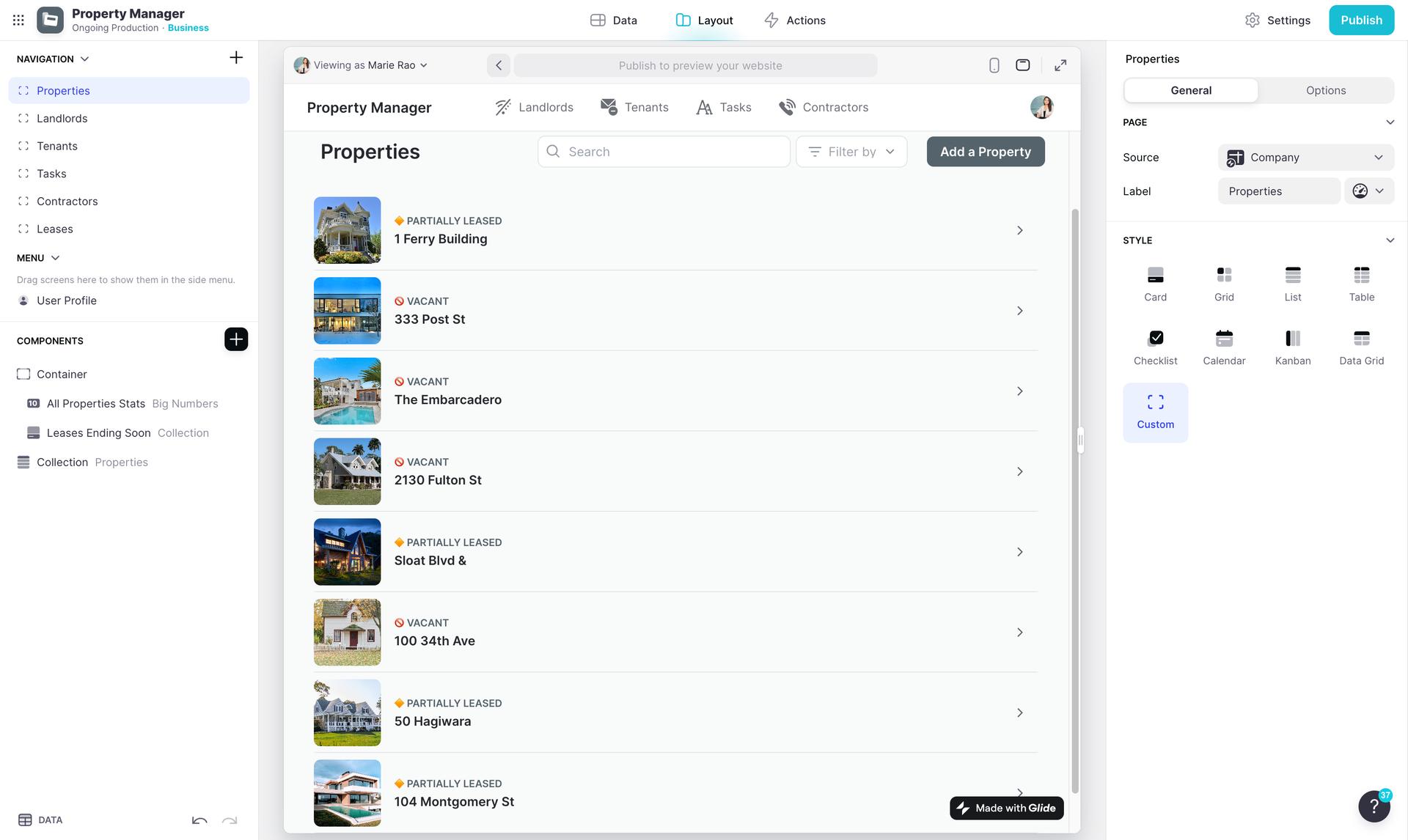This screenshot has height=840, width=1408.
Task: Select the Card style option
Action: [x=1155, y=276]
